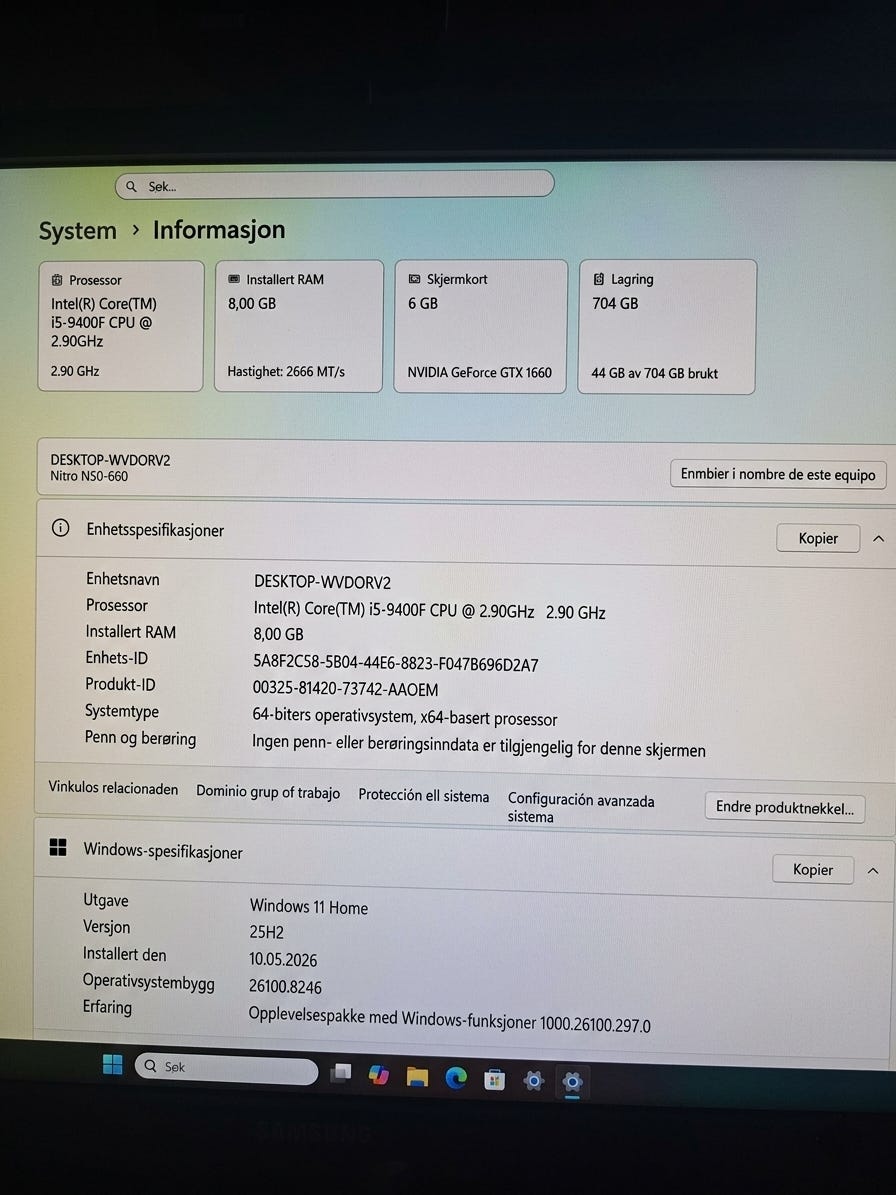Click the Versjon value 25H2
896x1195 pixels.
pos(266,932)
